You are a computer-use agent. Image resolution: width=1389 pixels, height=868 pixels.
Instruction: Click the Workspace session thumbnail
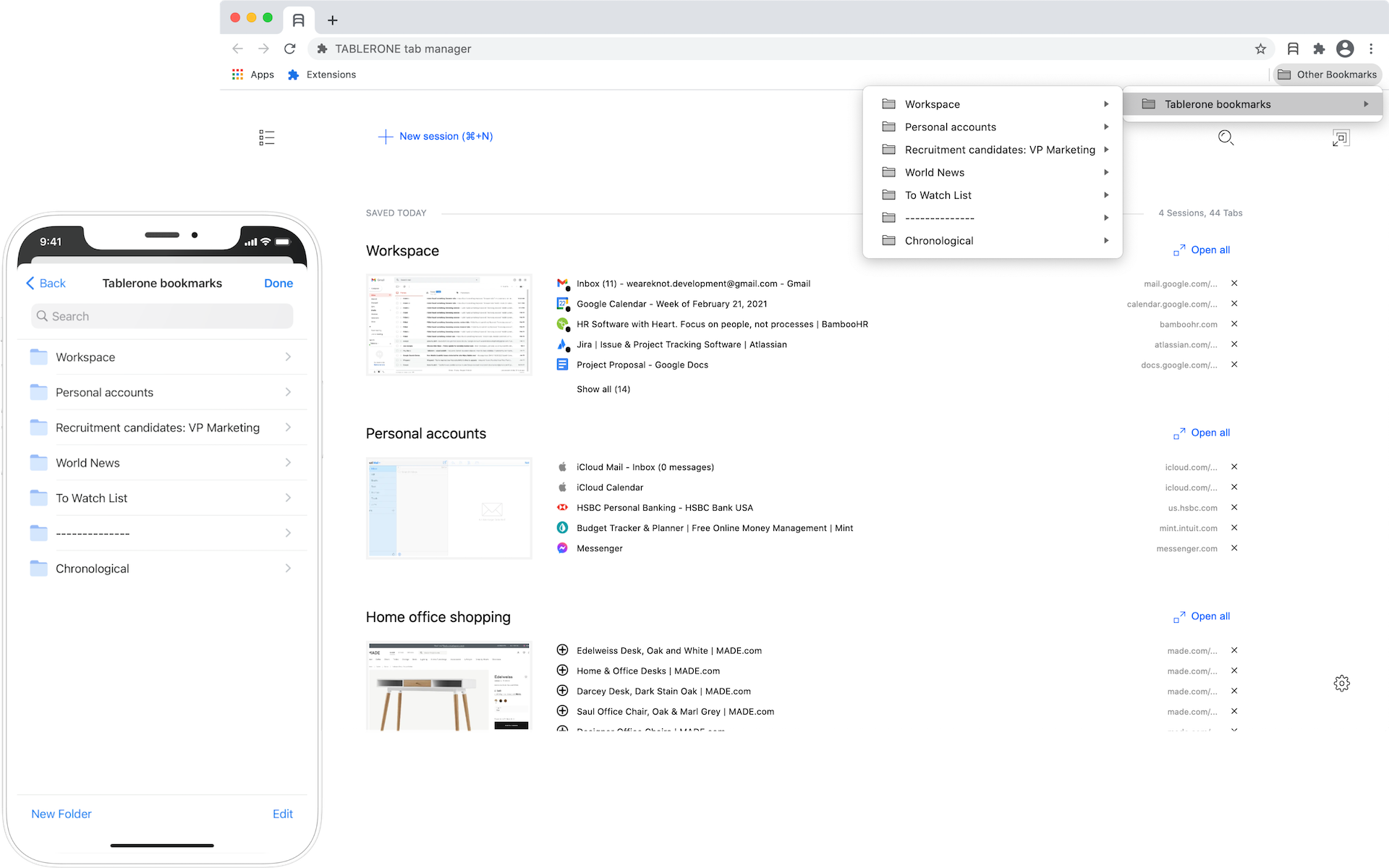[449, 324]
